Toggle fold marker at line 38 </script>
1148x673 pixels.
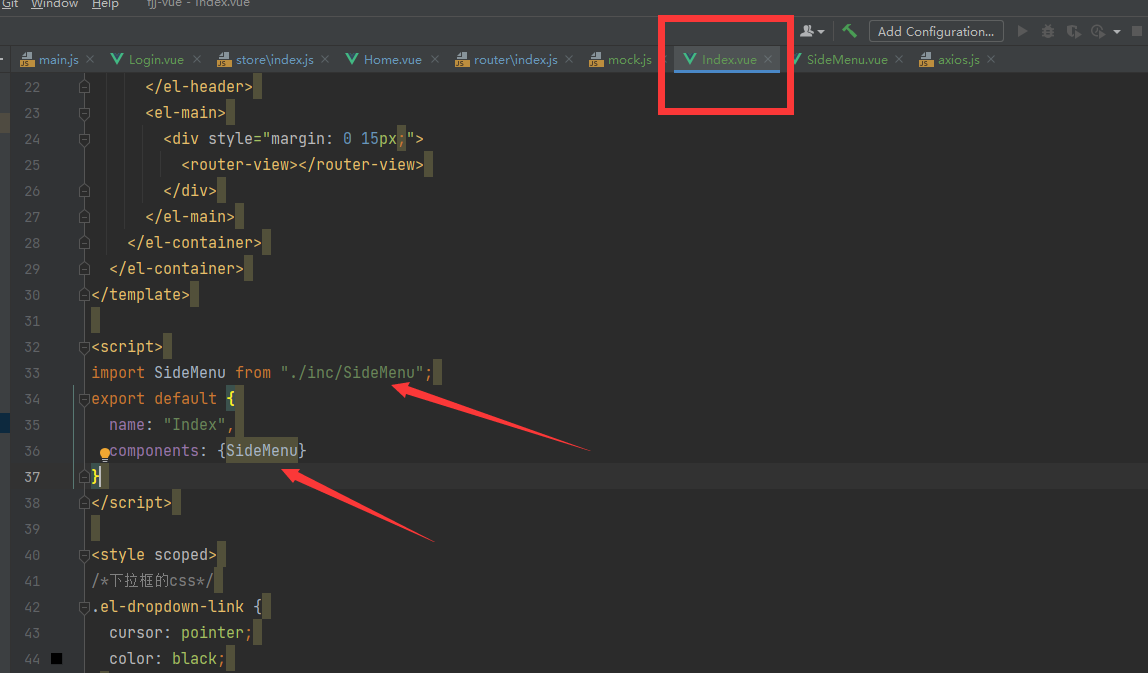pos(84,503)
